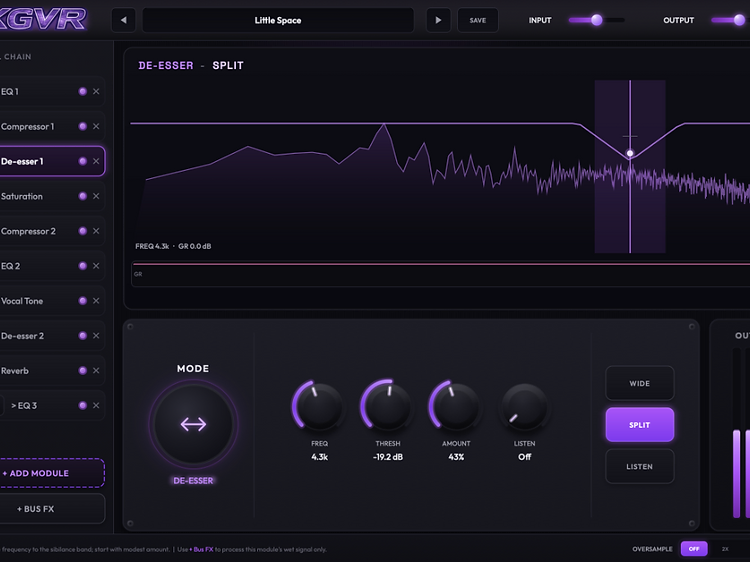Click the + BUS FX button
The height and width of the screenshot is (562, 750).
[52, 509]
